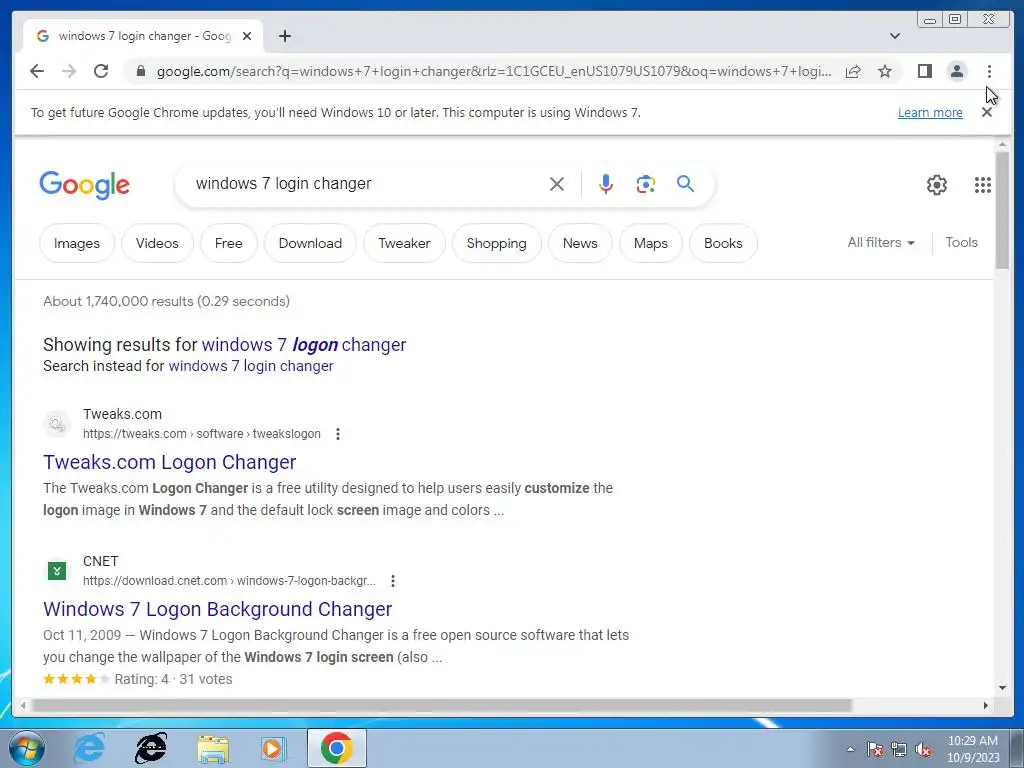This screenshot has height=768, width=1024.
Task: Share this page from address bar
Action: pyautogui.click(x=853, y=71)
